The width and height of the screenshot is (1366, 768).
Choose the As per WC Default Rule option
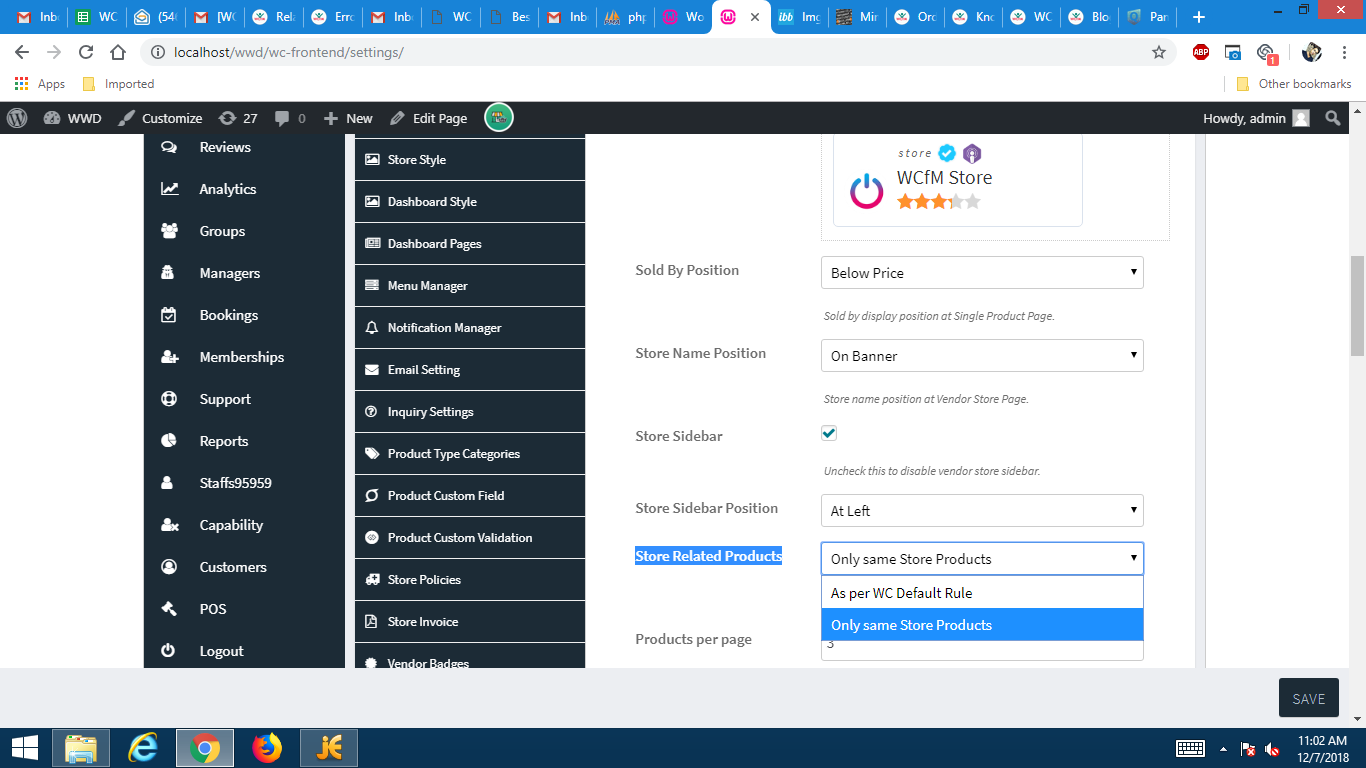[x=982, y=593]
